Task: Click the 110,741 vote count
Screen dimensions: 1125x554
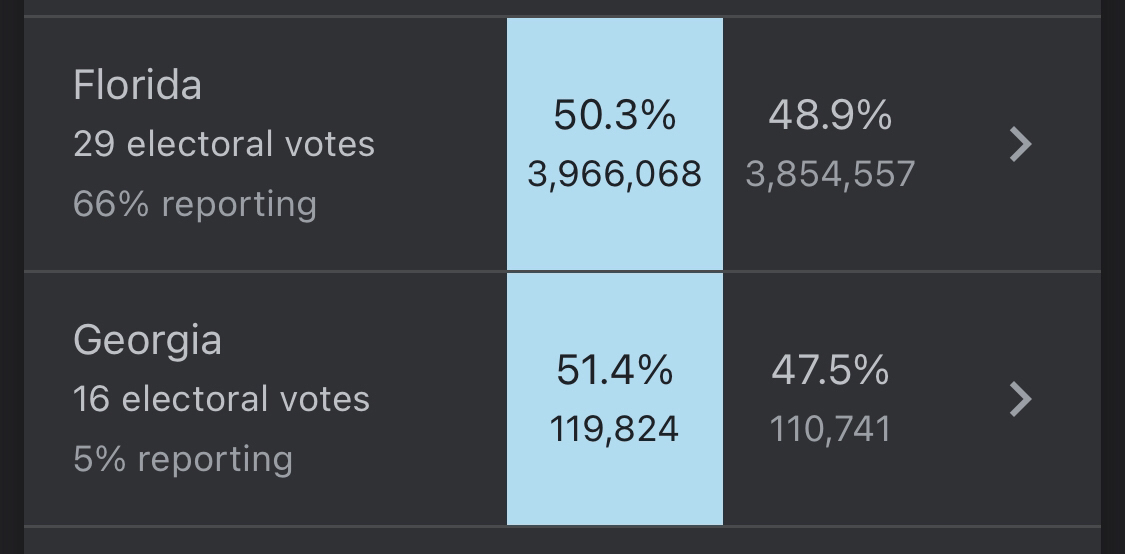Action: [x=830, y=429]
